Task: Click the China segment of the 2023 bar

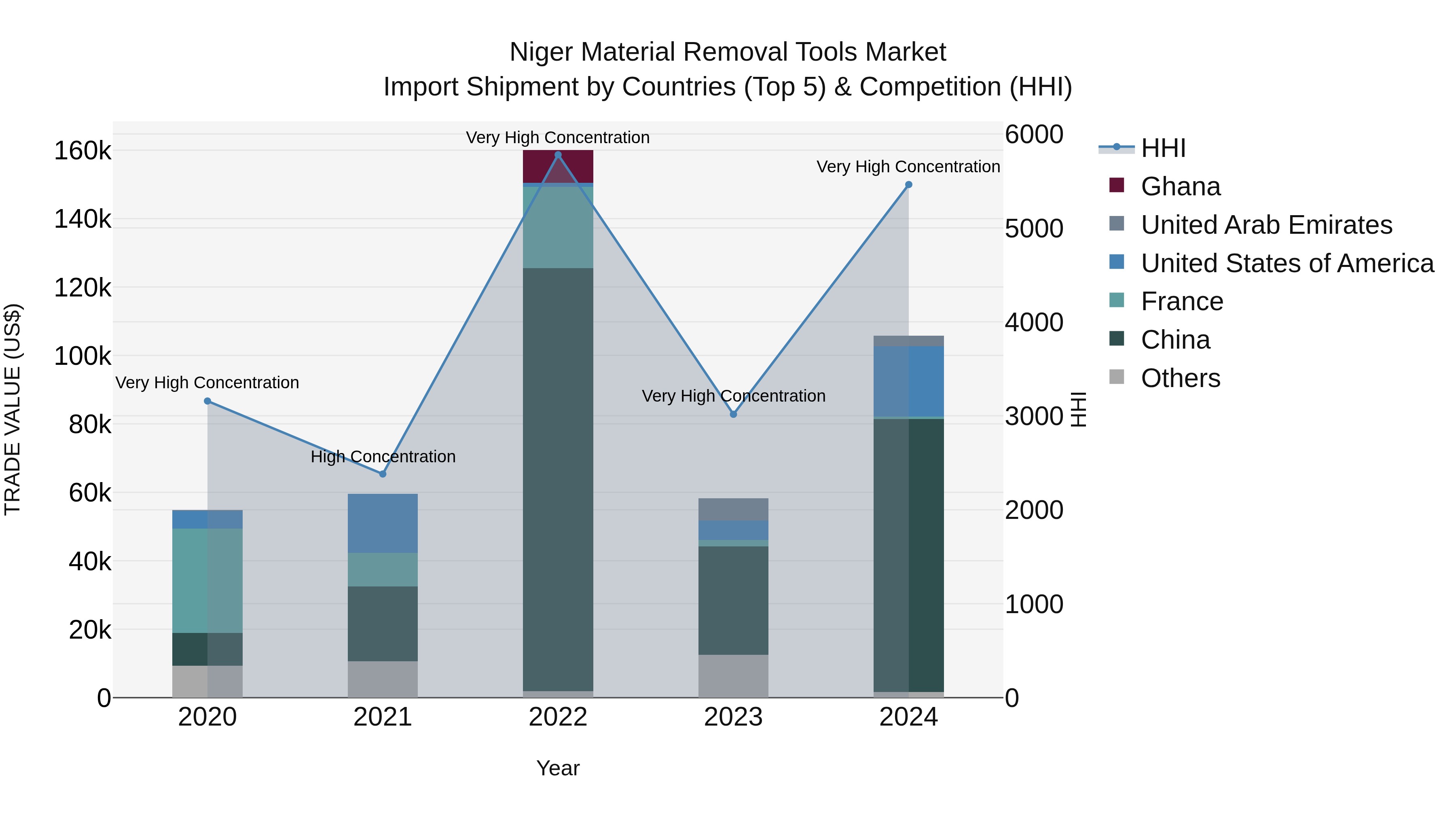Action: 734,601
